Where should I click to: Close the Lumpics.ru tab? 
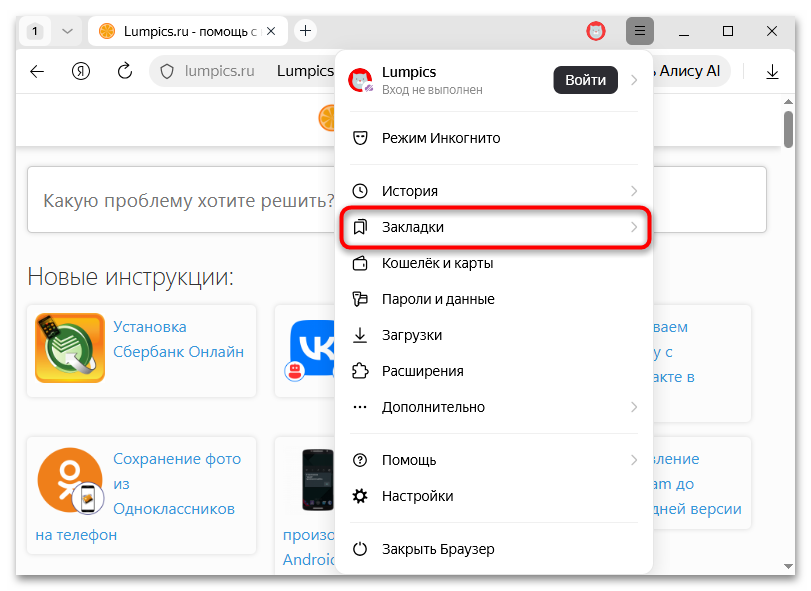click(271, 31)
